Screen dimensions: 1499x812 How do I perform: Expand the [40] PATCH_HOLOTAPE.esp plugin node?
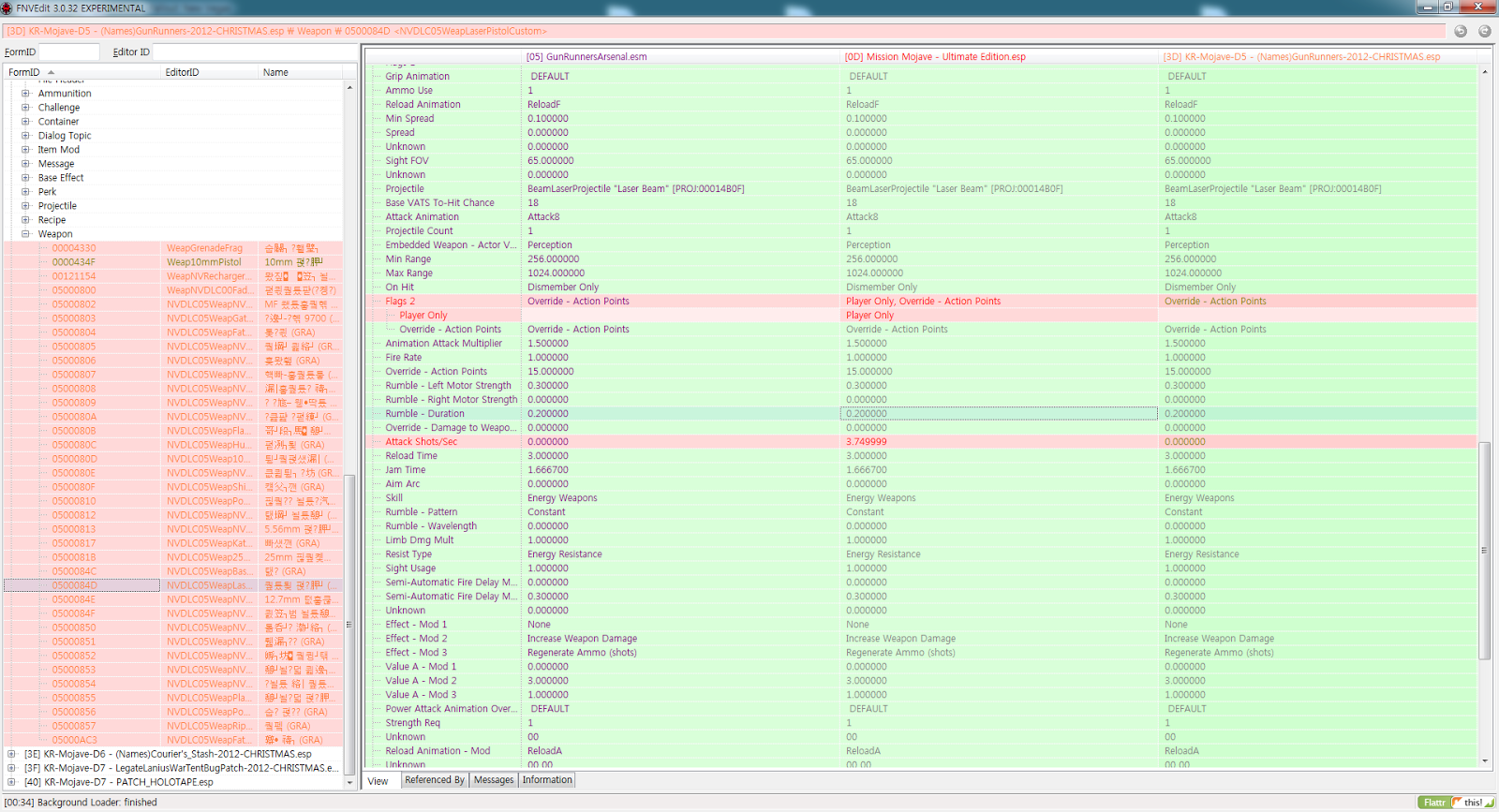11,782
